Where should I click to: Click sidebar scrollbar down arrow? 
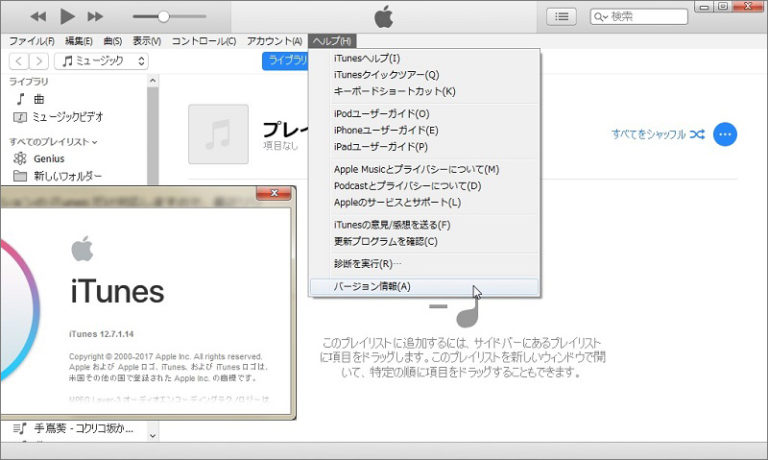[x=153, y=436]
